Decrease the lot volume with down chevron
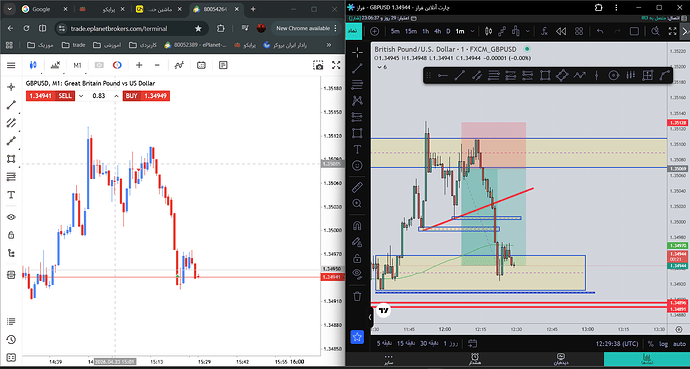Viewport: 690px width, 369px height. point(81,96)
